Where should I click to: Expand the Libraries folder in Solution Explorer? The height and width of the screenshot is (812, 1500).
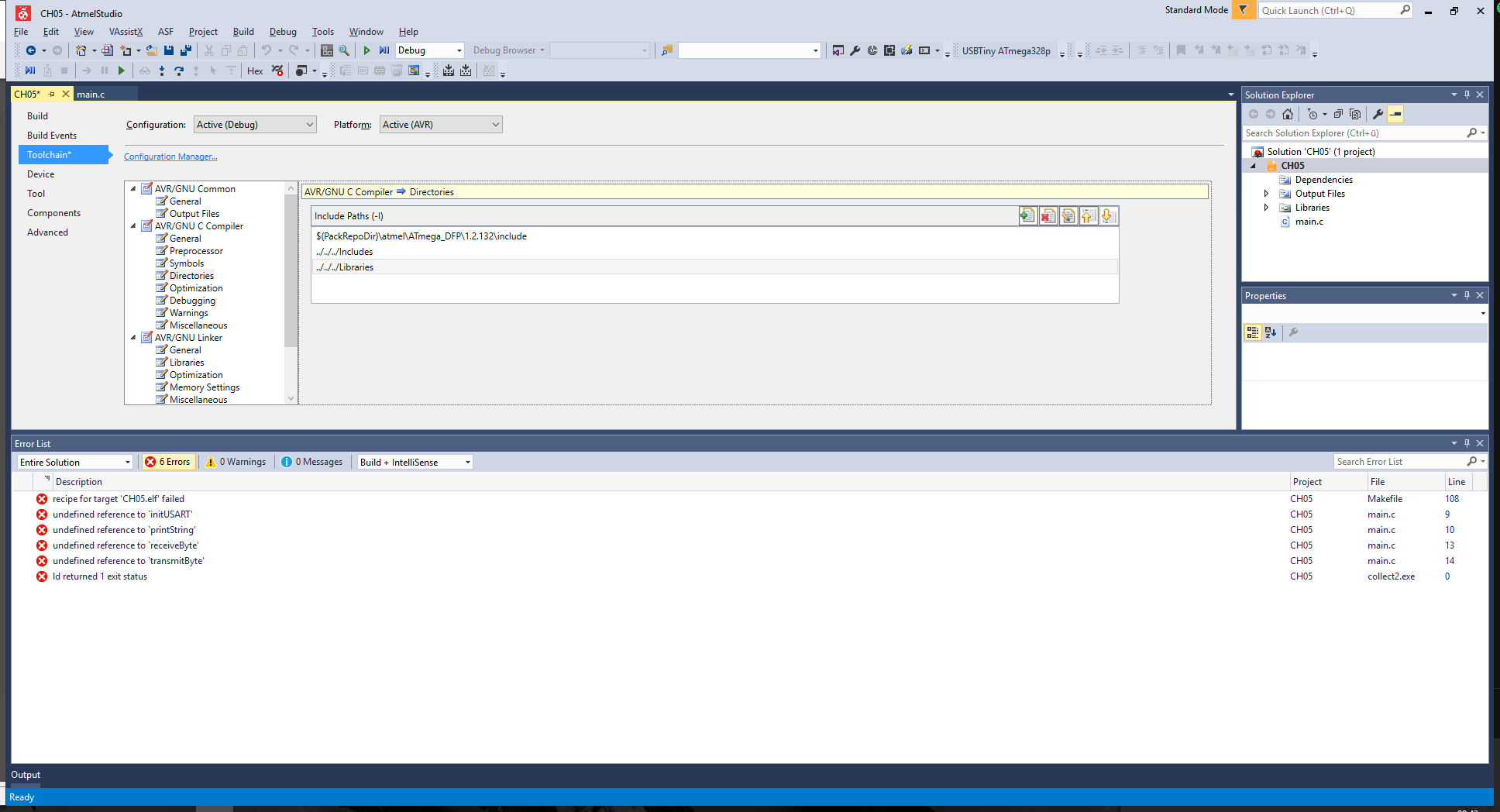(x=1266, y=208)
